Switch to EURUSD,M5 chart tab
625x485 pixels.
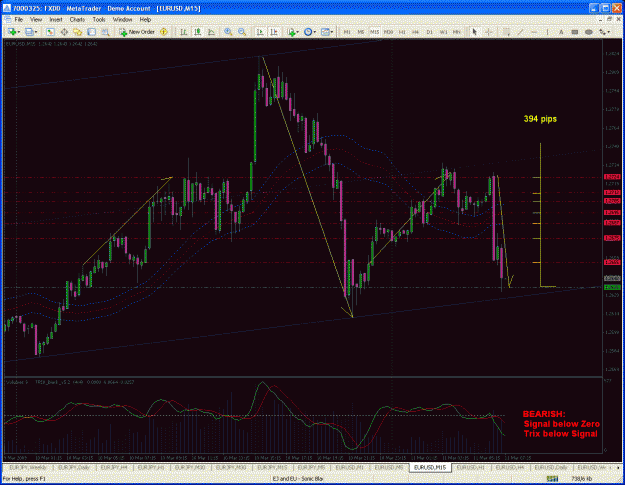point(389,467)
